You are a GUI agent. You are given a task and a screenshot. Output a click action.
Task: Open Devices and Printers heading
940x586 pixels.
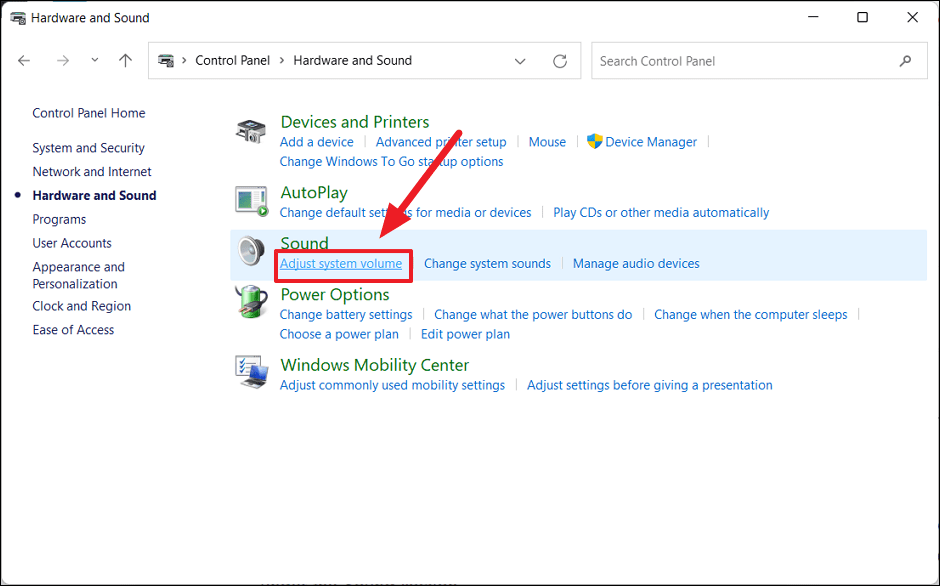click(x=355, y=122)
